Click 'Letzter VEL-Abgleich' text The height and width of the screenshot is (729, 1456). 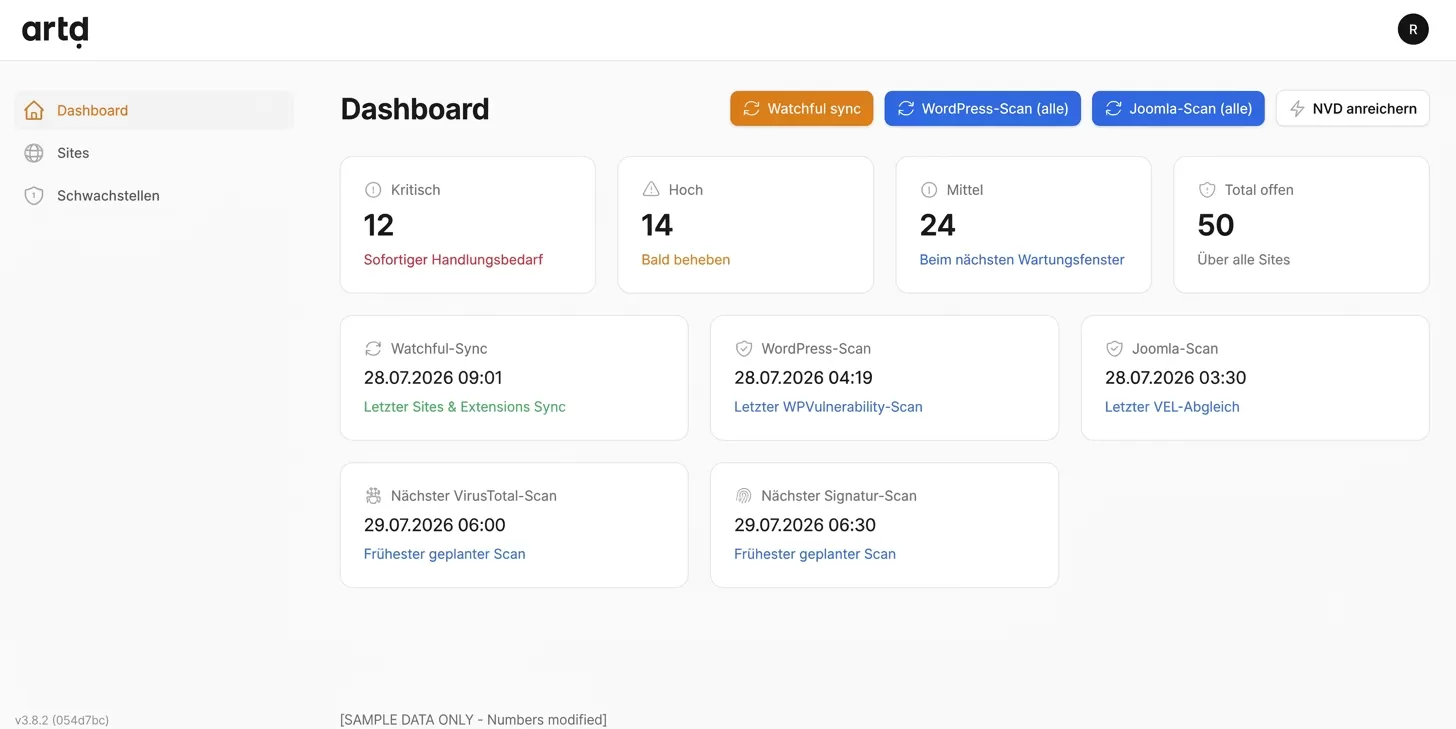coord(1172,407)
